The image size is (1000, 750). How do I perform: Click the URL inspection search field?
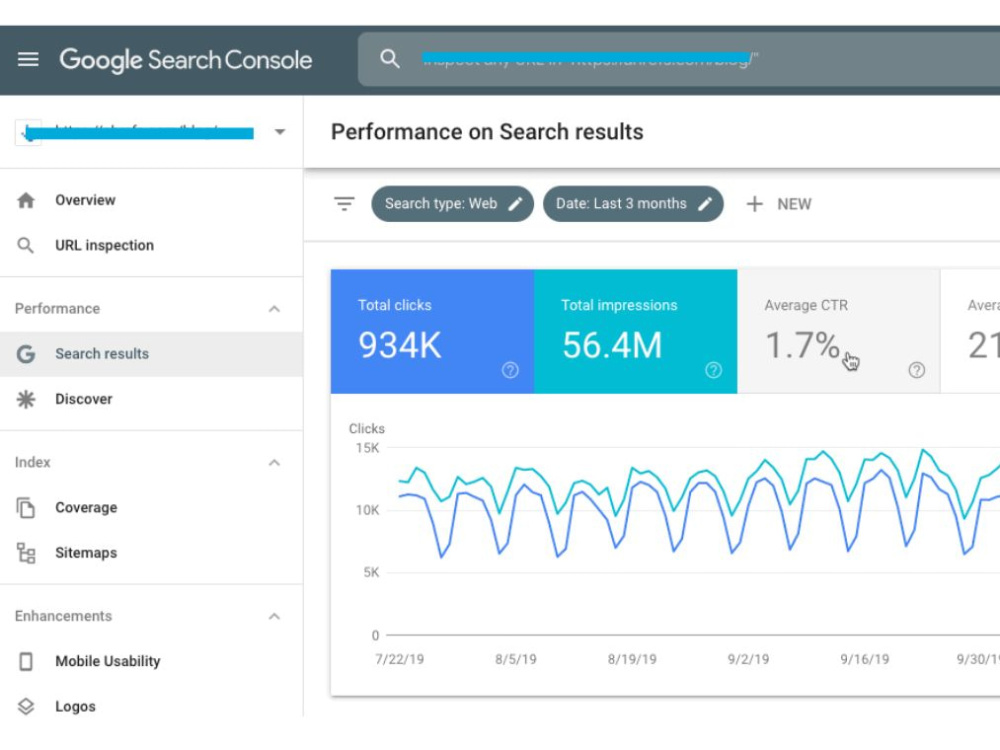tap(679, 59)
